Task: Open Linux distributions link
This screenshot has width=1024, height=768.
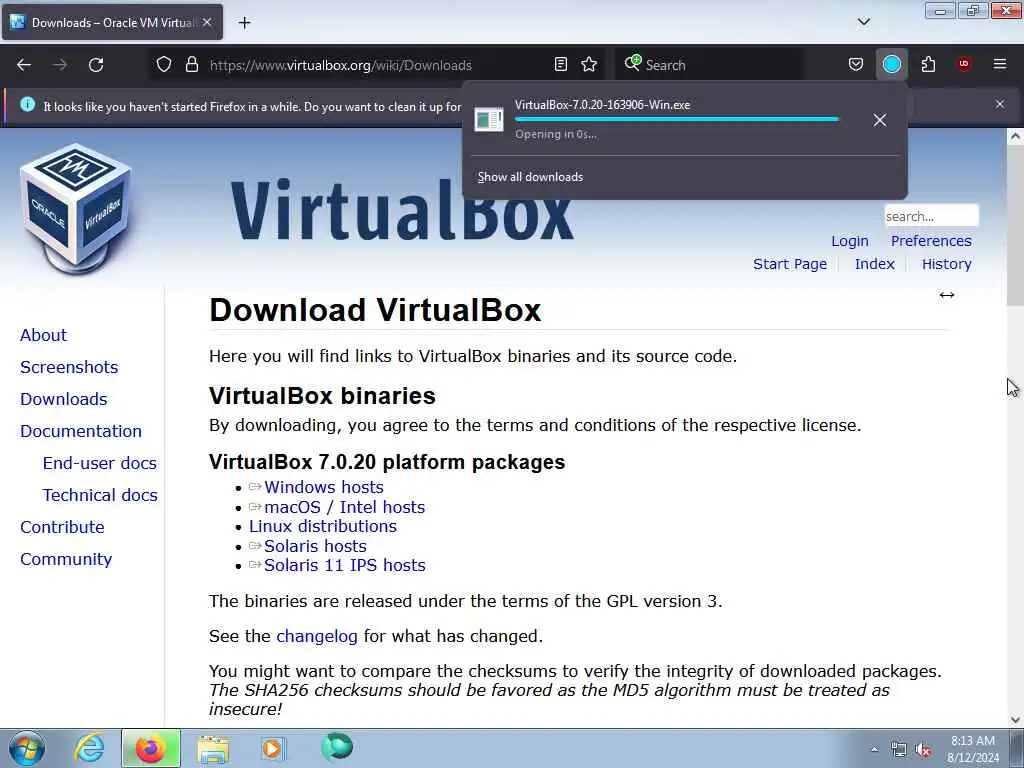Action: tap(323, 526)
